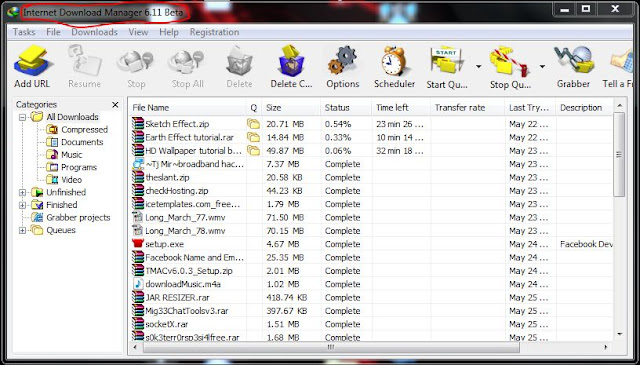Screen dimensions: 640x365
Task: Select the icetemplates.com_free download row
Action: (371, 204)
